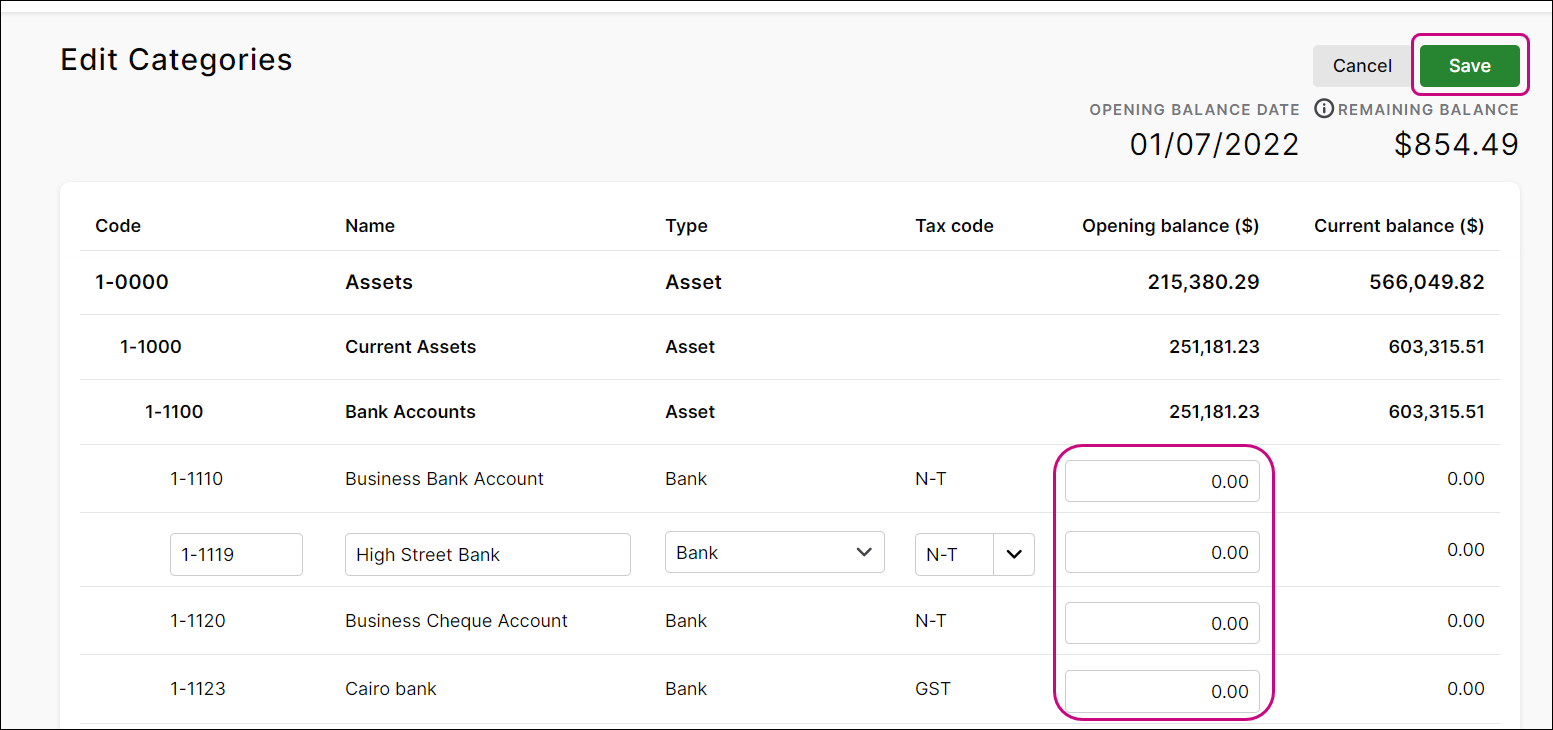Screen dimensions: 1553x730
Task: Click the opening balance field for Cairo bank
Action: [1161, 691]
